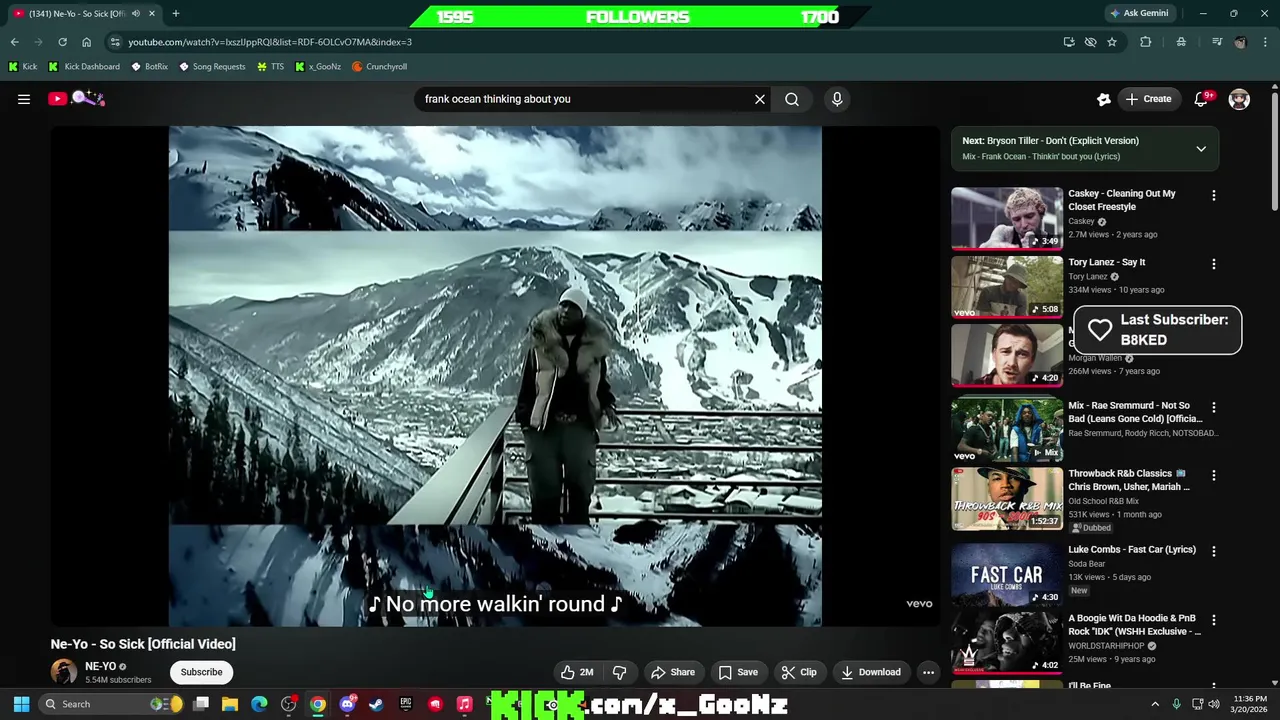This screenshot has width=1280, height=720.
Task: Expand the Next up playlist panel chevron
Action: (1201, 149)
